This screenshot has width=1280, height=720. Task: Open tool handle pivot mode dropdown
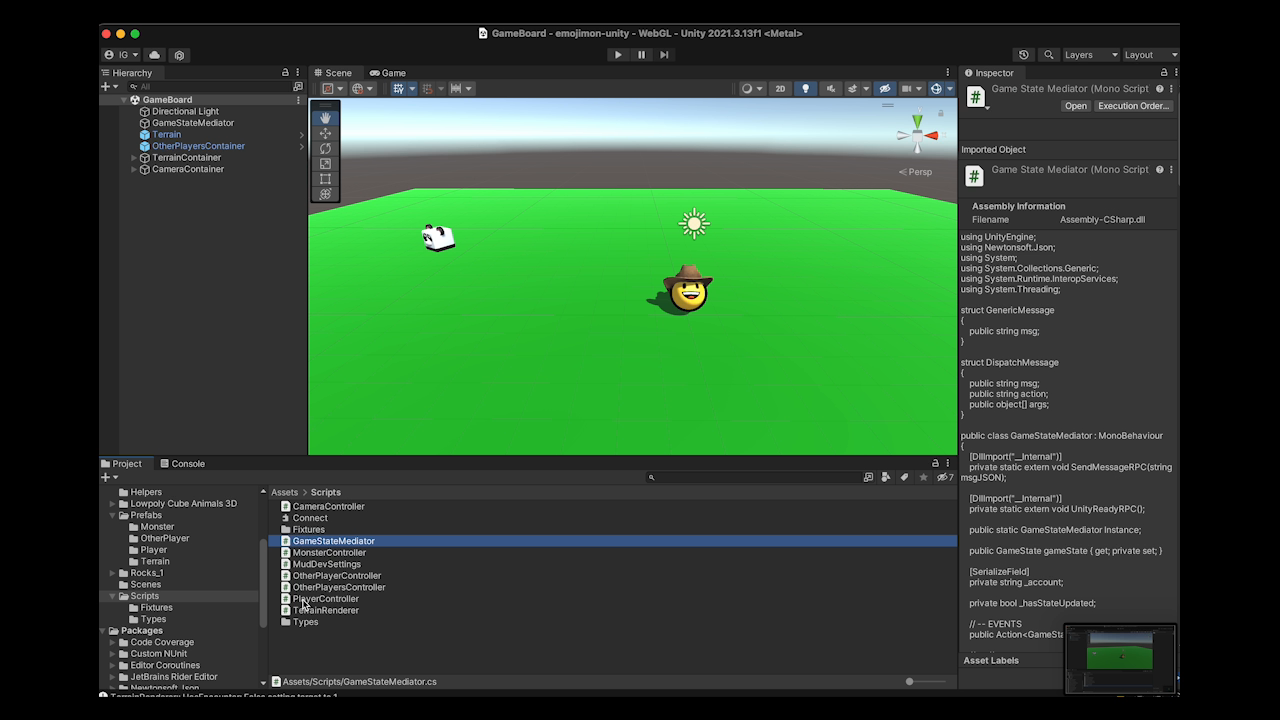331,89
